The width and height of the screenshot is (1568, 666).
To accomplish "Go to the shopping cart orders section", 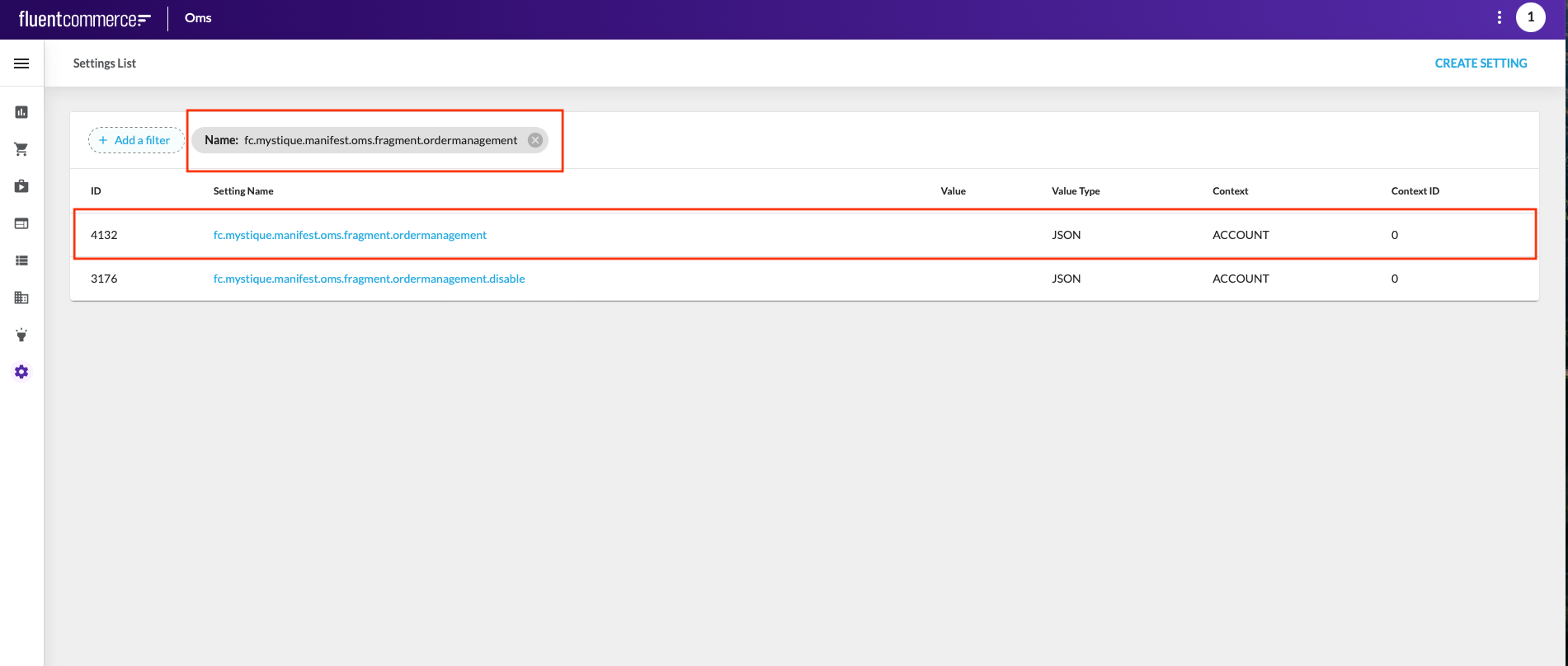I will pos(21,149).
